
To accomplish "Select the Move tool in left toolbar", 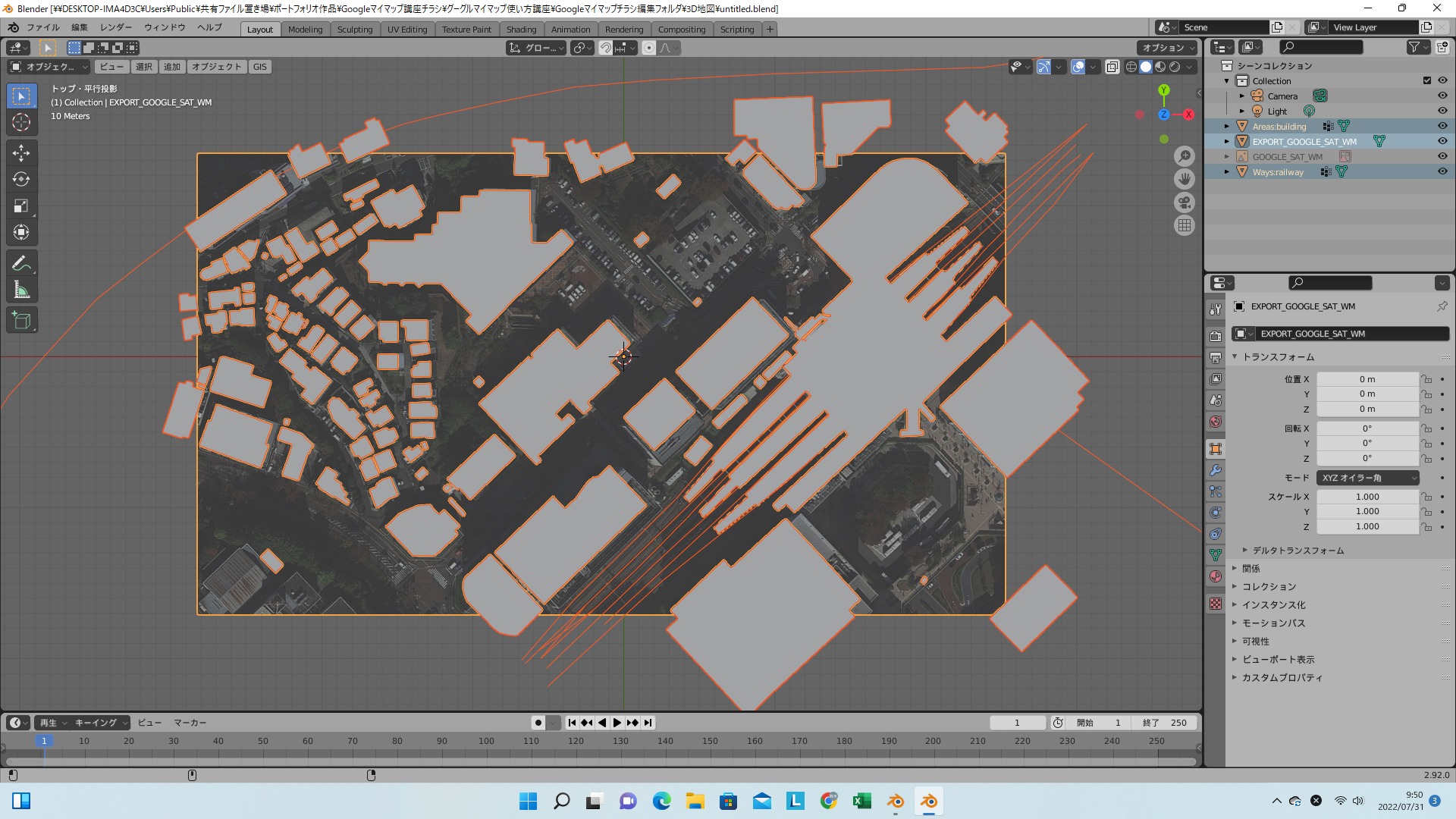I will pyautogui.click(x=21, y=153).
